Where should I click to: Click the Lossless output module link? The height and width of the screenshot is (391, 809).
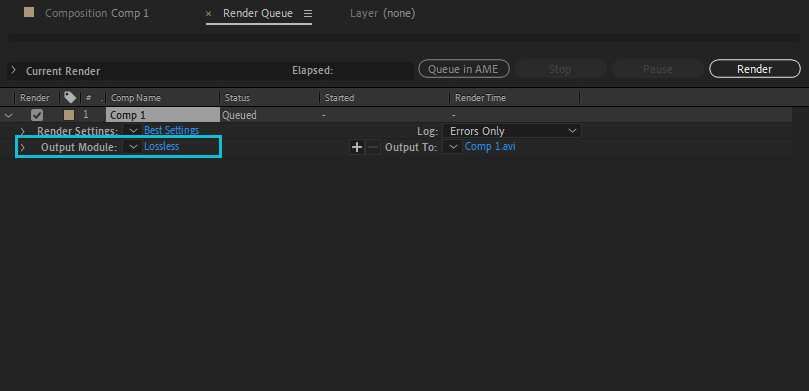point(161,146)
